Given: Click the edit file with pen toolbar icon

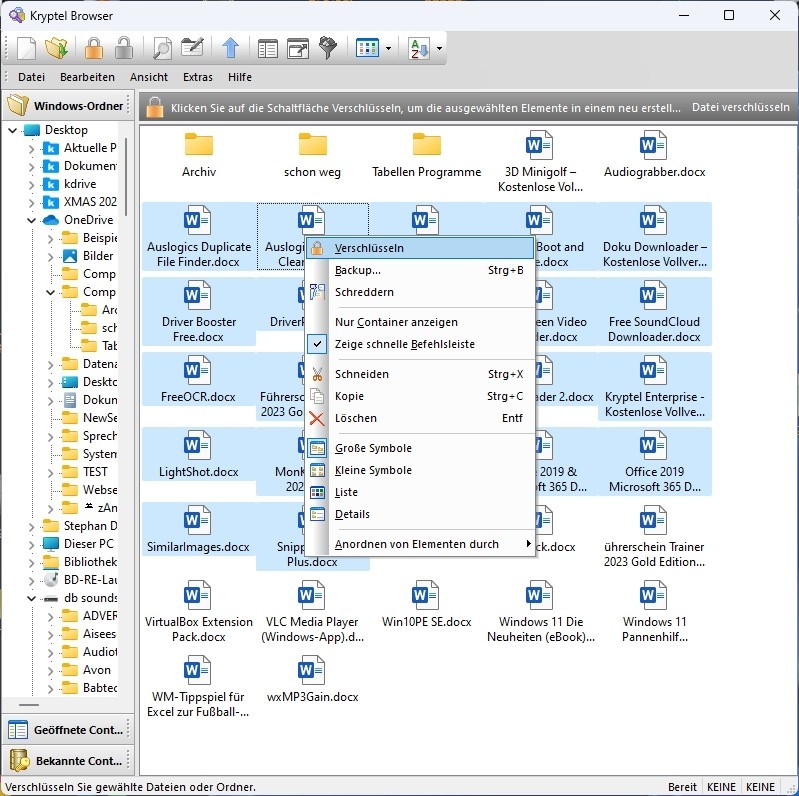Looking at the screenshot, I should click(193, 48).
